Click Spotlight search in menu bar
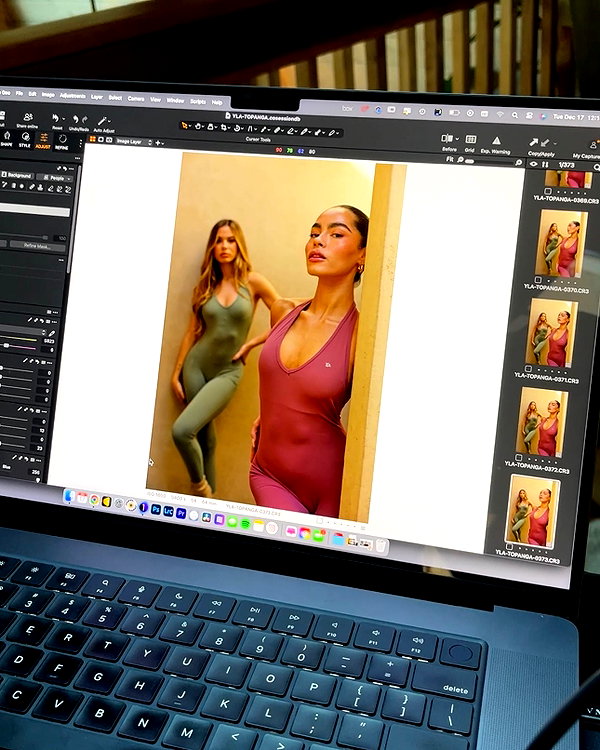Image resolution: width=600 pixels, height=750 pixels. [x=515, y=115]
